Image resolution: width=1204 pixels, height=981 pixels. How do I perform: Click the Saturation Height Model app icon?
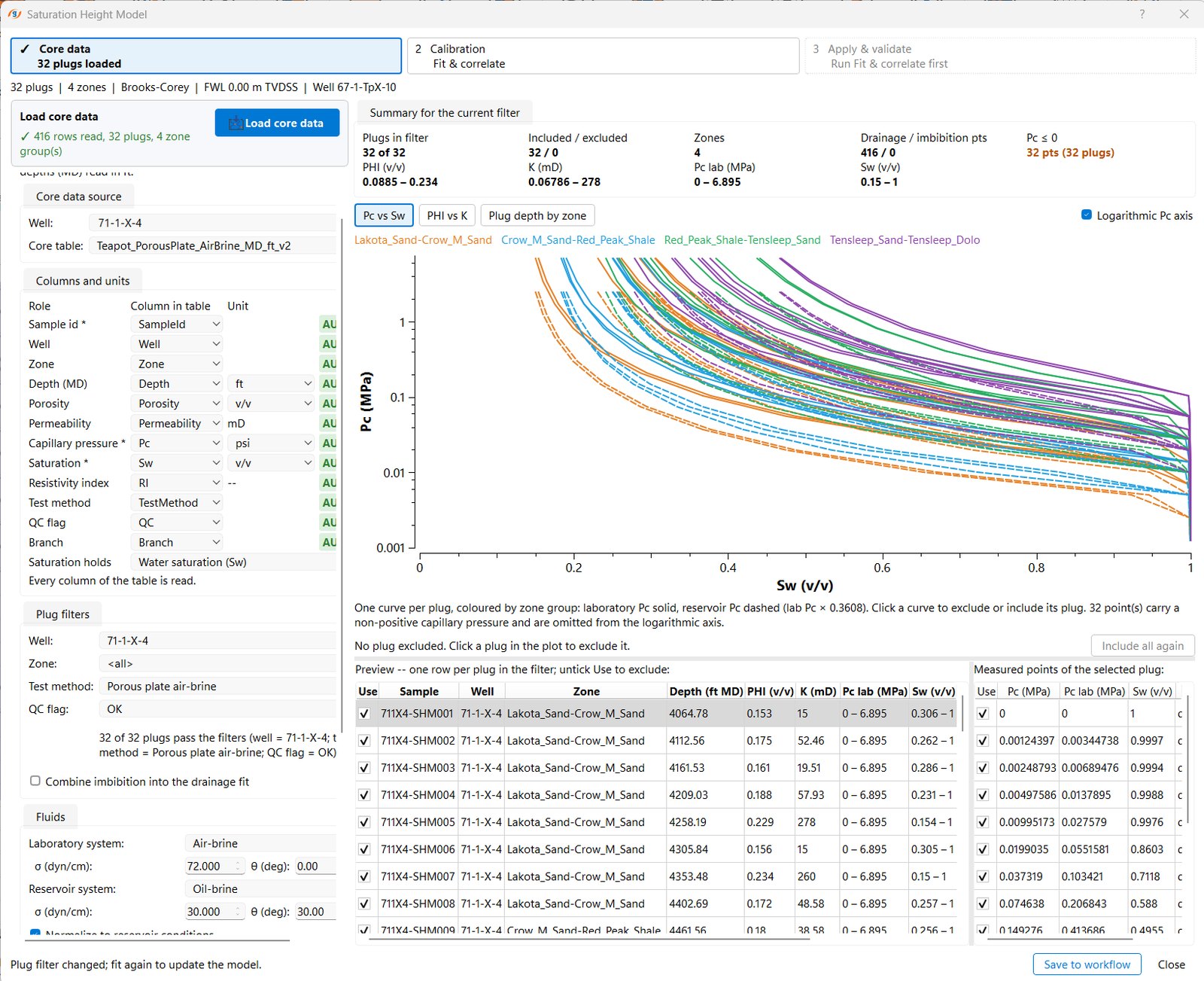point(14,14)
